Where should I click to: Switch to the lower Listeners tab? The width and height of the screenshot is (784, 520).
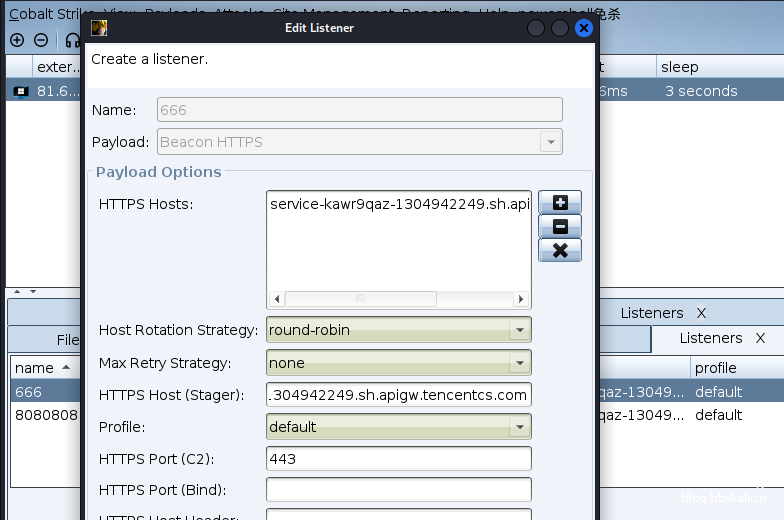tap(710, 338)
